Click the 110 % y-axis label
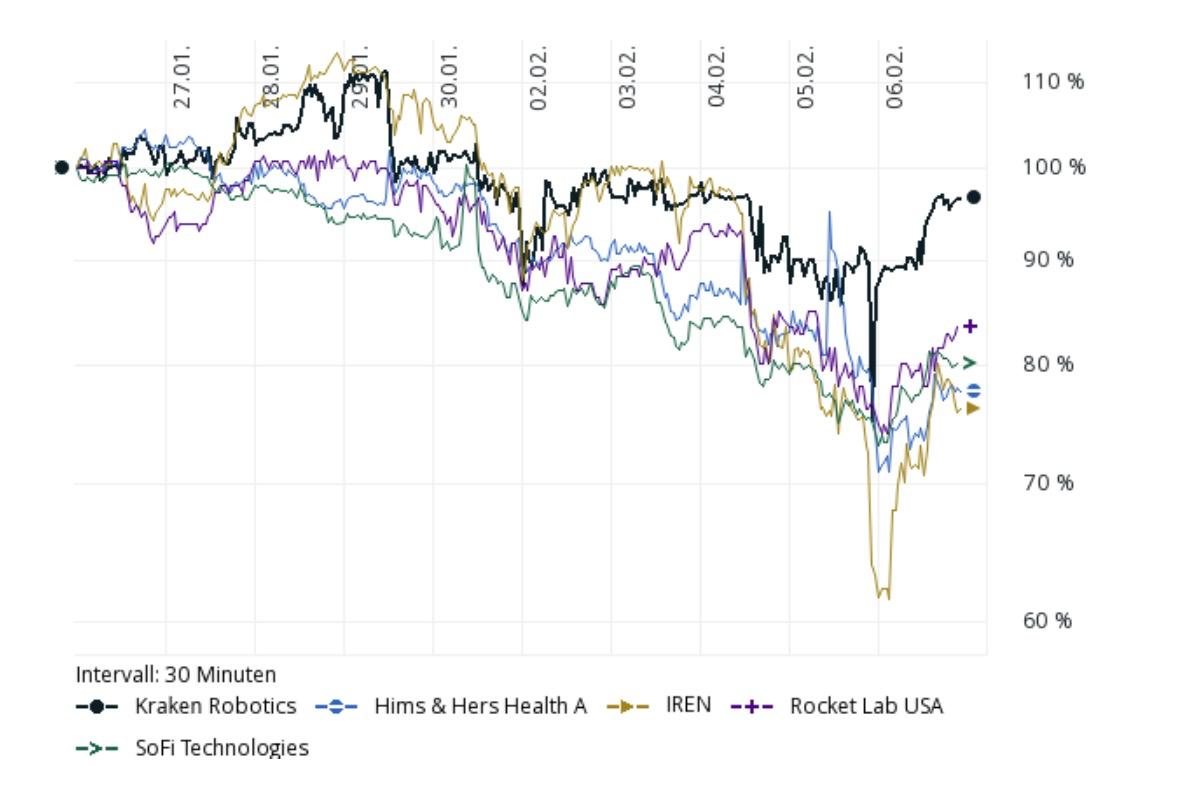The image size is (1179, 804). coord(1053,82)
